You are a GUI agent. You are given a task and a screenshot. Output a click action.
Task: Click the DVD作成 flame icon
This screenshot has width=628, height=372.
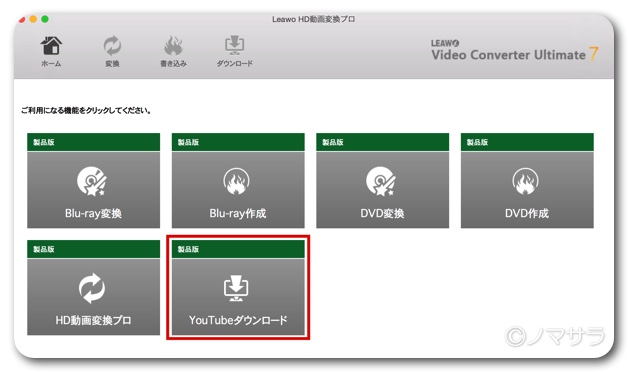[x=525, y=181]
